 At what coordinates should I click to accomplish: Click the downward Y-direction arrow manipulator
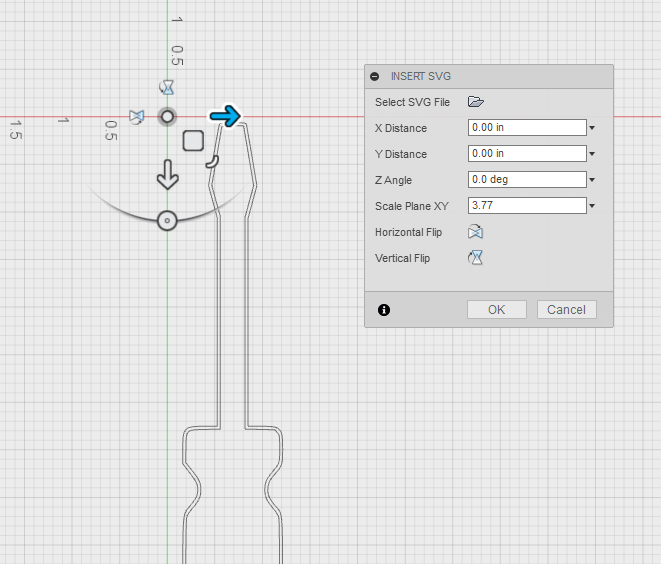click(x=168, y=175)
